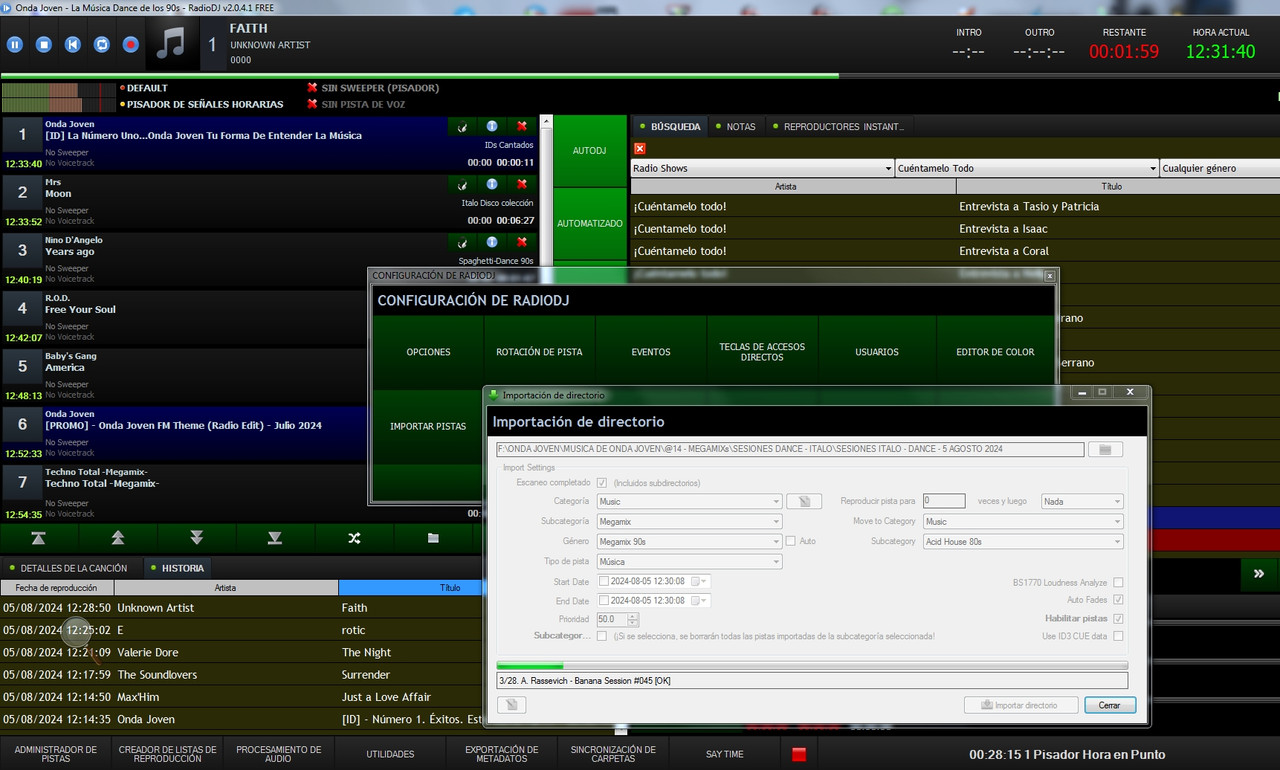The height and width of the screenshot is (770, 1280).
Task: Remove Years ago track from playlist
Action: (x=522, y=242)
